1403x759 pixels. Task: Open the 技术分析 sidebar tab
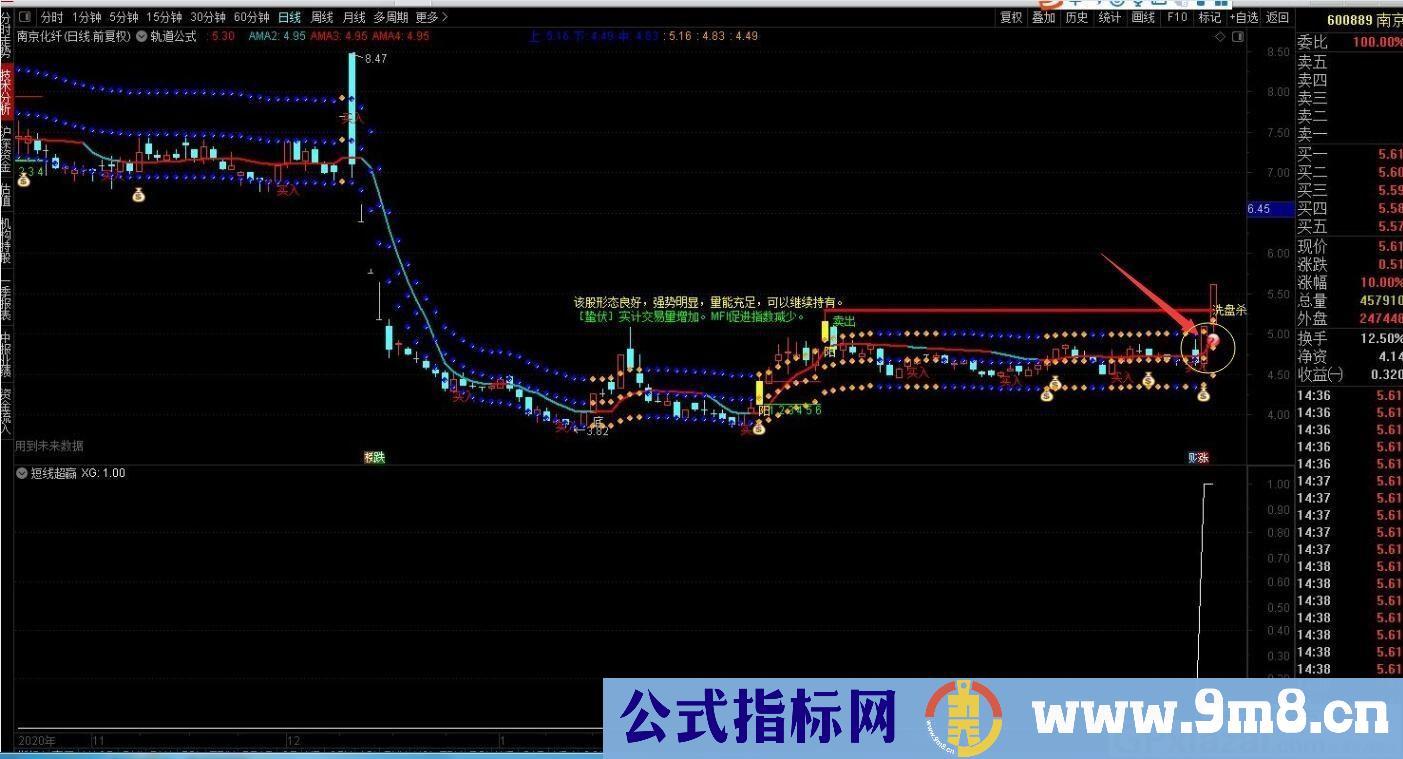pyautogui.click(x=6, y=93)
